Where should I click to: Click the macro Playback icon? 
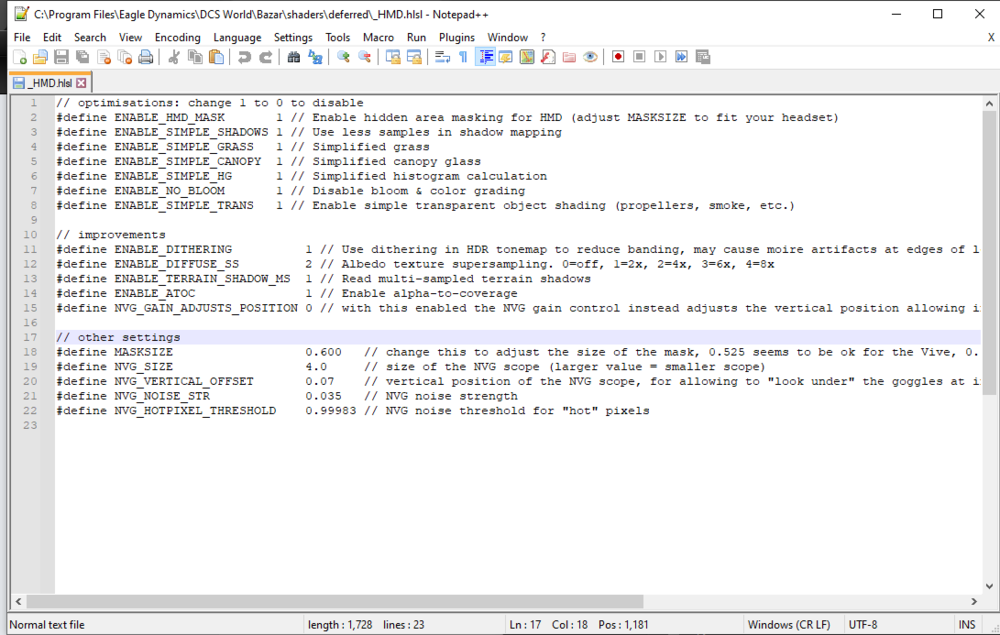click(660, 57)
